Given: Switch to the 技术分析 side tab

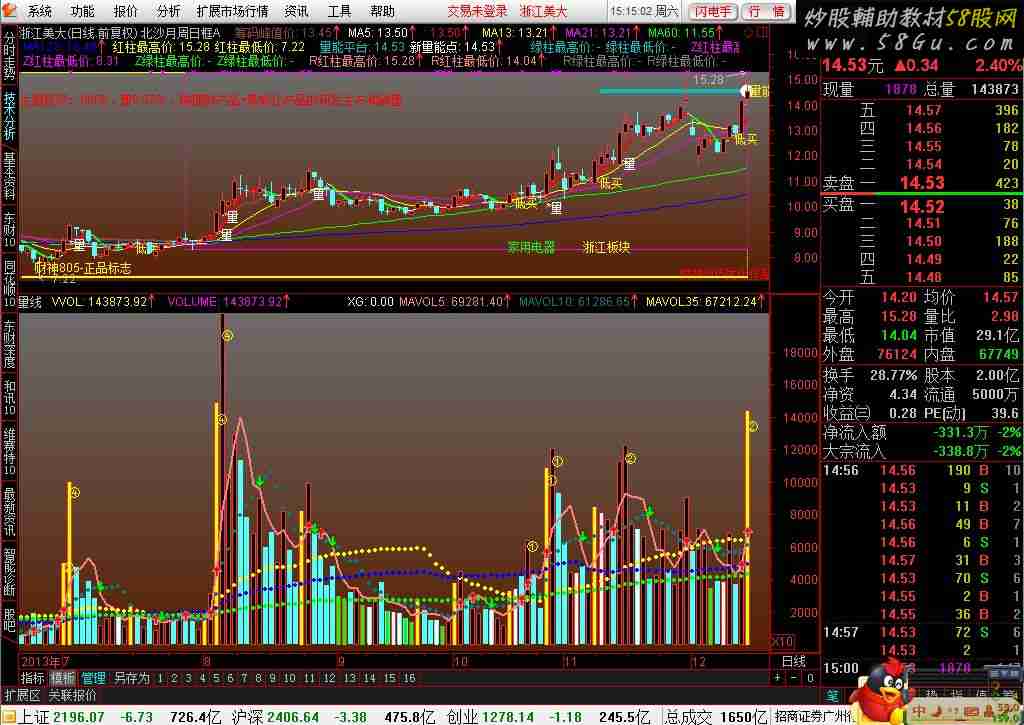Looking at the screenshot, I should 9,116.
